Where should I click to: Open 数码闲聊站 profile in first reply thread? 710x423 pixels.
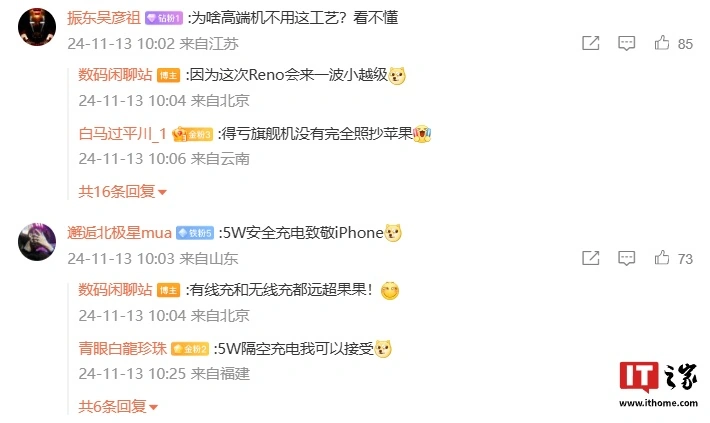[115, 75]
